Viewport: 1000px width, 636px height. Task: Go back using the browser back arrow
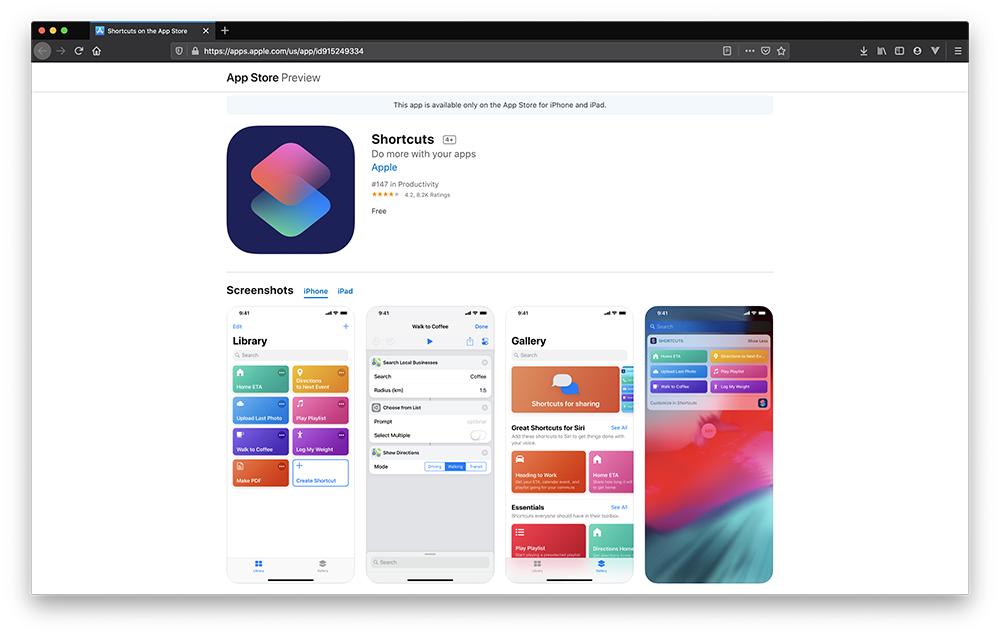[x=43, y=51]
